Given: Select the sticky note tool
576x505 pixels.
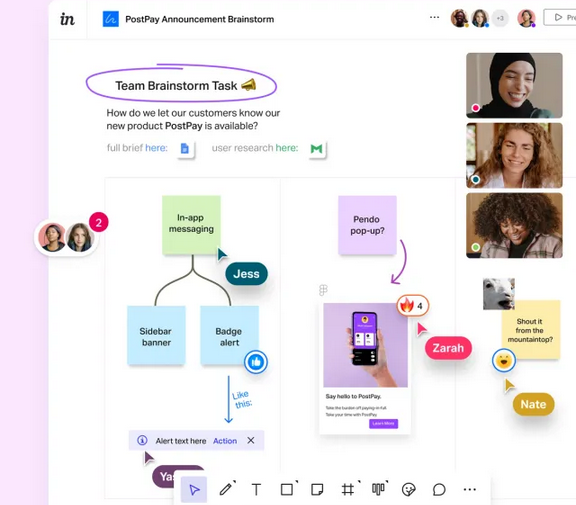Looking at the screenshot, I should click(x=317, y=490).
